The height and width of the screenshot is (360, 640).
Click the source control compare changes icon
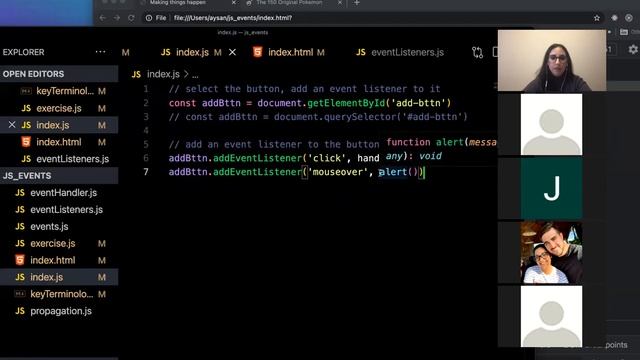coord(477,52)
